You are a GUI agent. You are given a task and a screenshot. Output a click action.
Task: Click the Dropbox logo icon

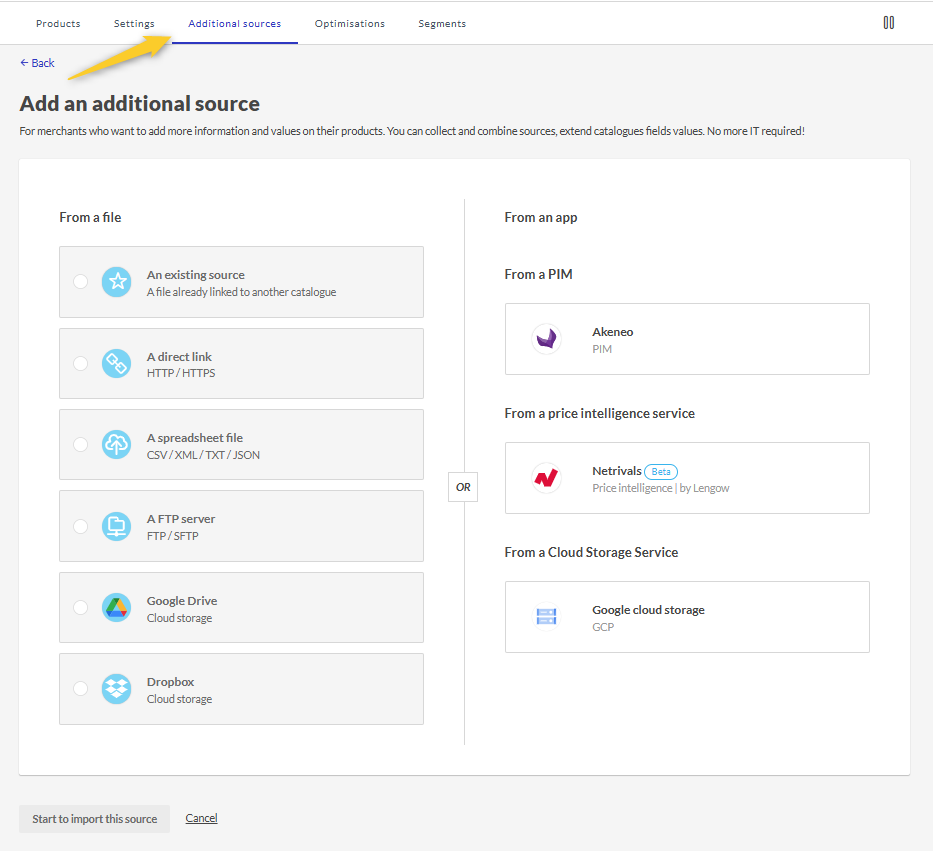(x=117, y=689)
